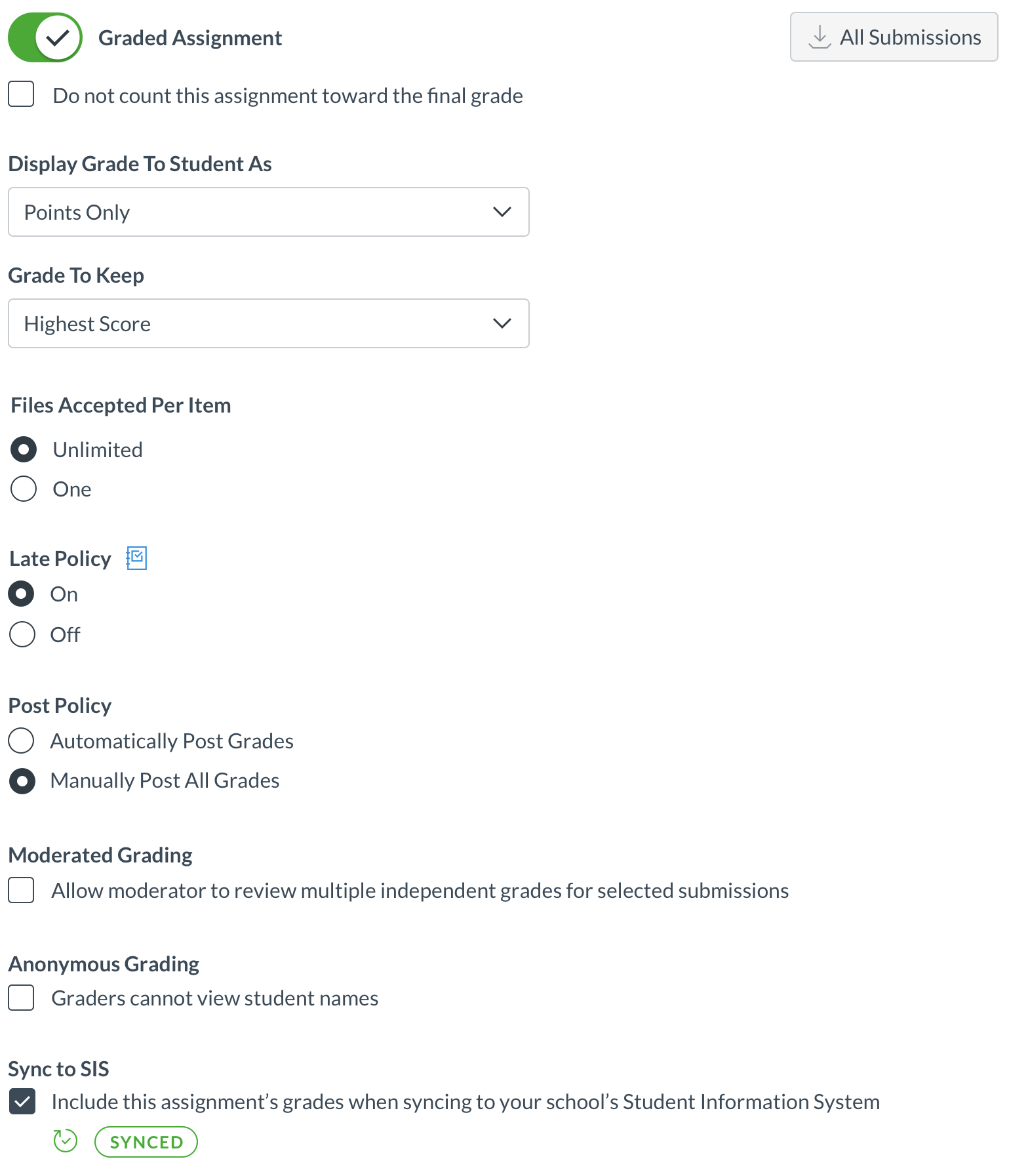The width and height of the screenshot is (1009, 1176).
Task: Select 'One' for files accepted per item
Action: (24, 489)
